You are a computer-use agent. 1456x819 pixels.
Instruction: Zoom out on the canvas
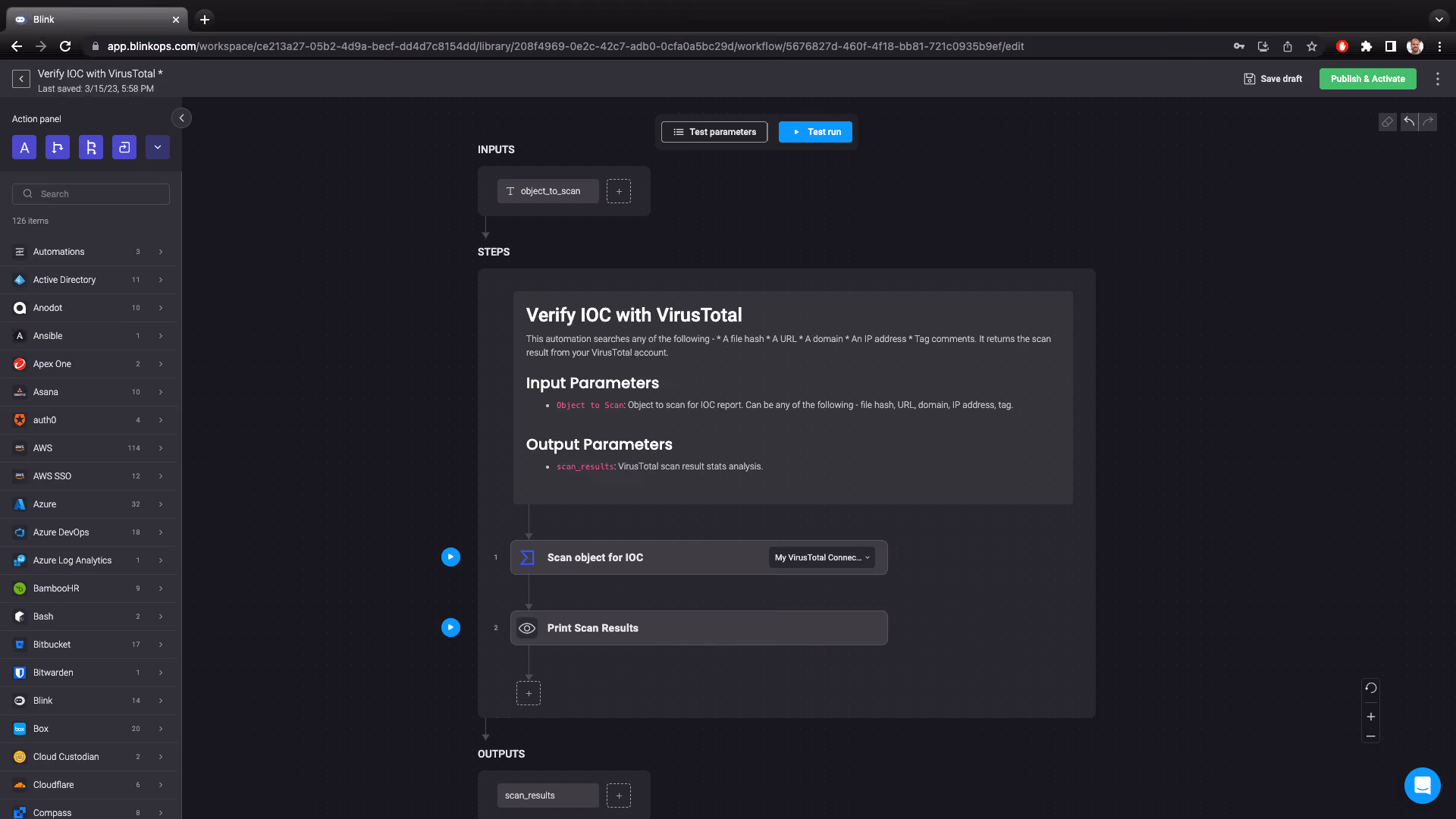(x=1371, y=736)
